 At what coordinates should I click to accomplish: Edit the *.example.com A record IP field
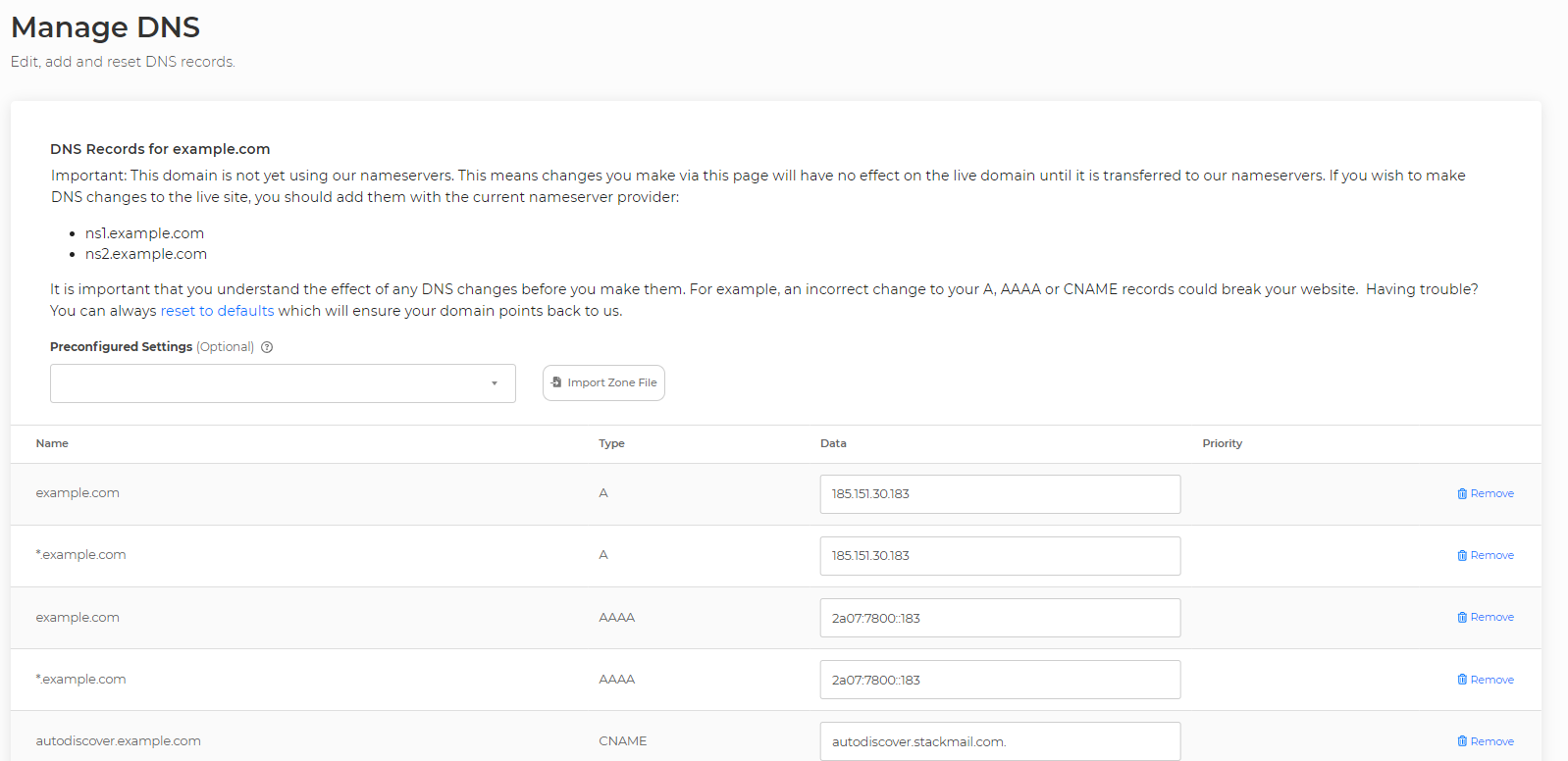pyautogui.click(x=1000, y=556)
